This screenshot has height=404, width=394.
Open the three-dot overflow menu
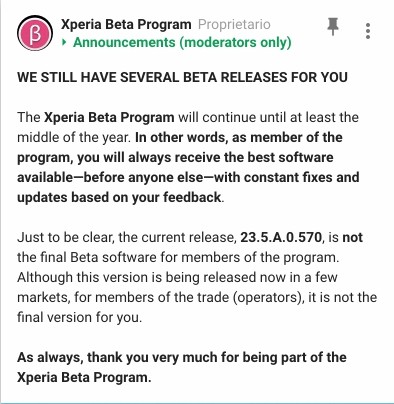368,31
